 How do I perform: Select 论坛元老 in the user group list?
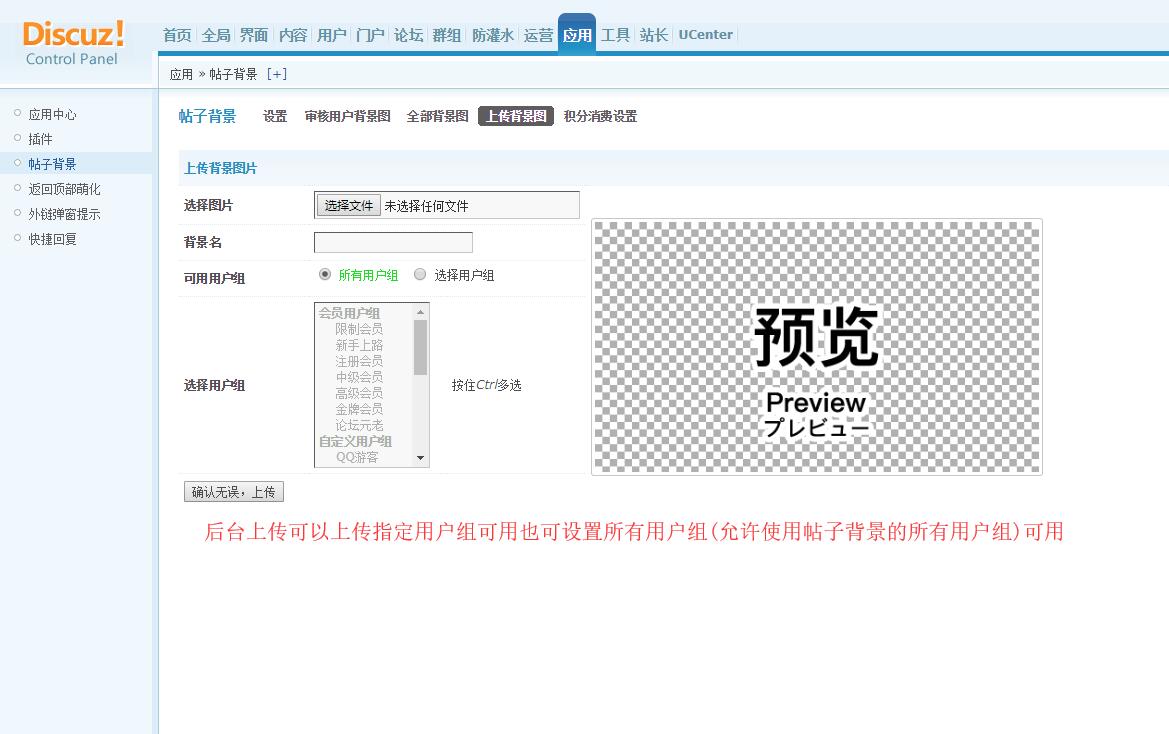359,425
